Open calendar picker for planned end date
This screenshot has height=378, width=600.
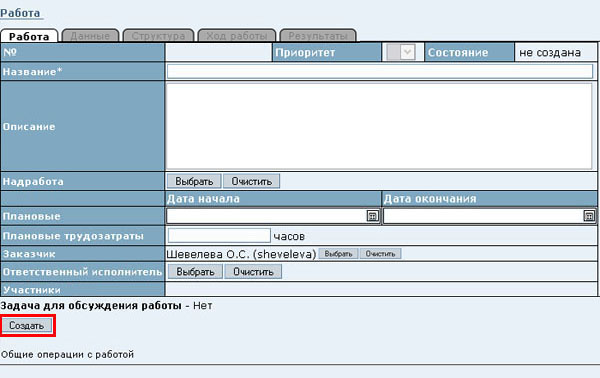click(589, 216)
